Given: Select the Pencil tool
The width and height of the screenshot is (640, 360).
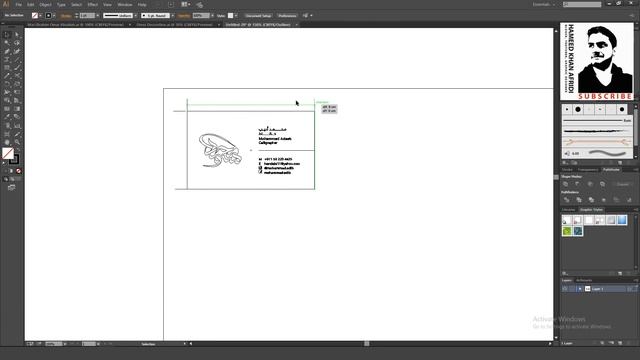Looking at the screenshot, I should (x=7, y=76).
